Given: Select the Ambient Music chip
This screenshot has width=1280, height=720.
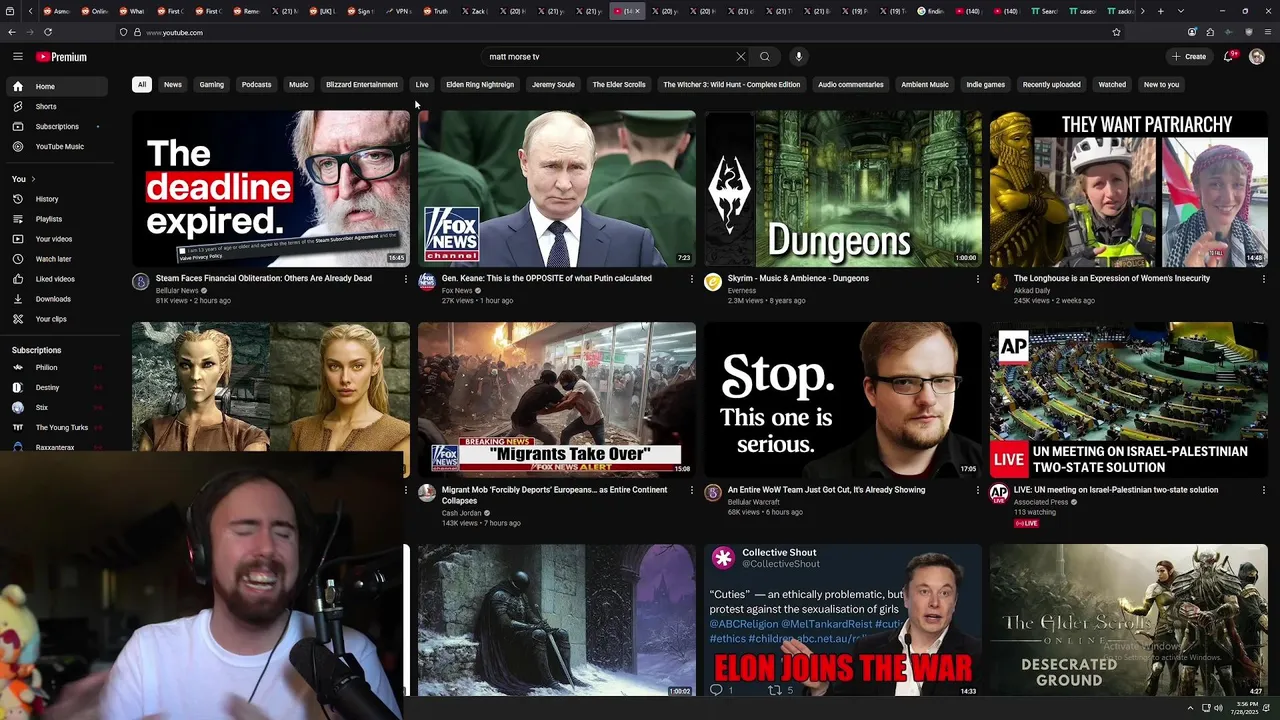Looking at the screenshot, I should tap(925, 84).
